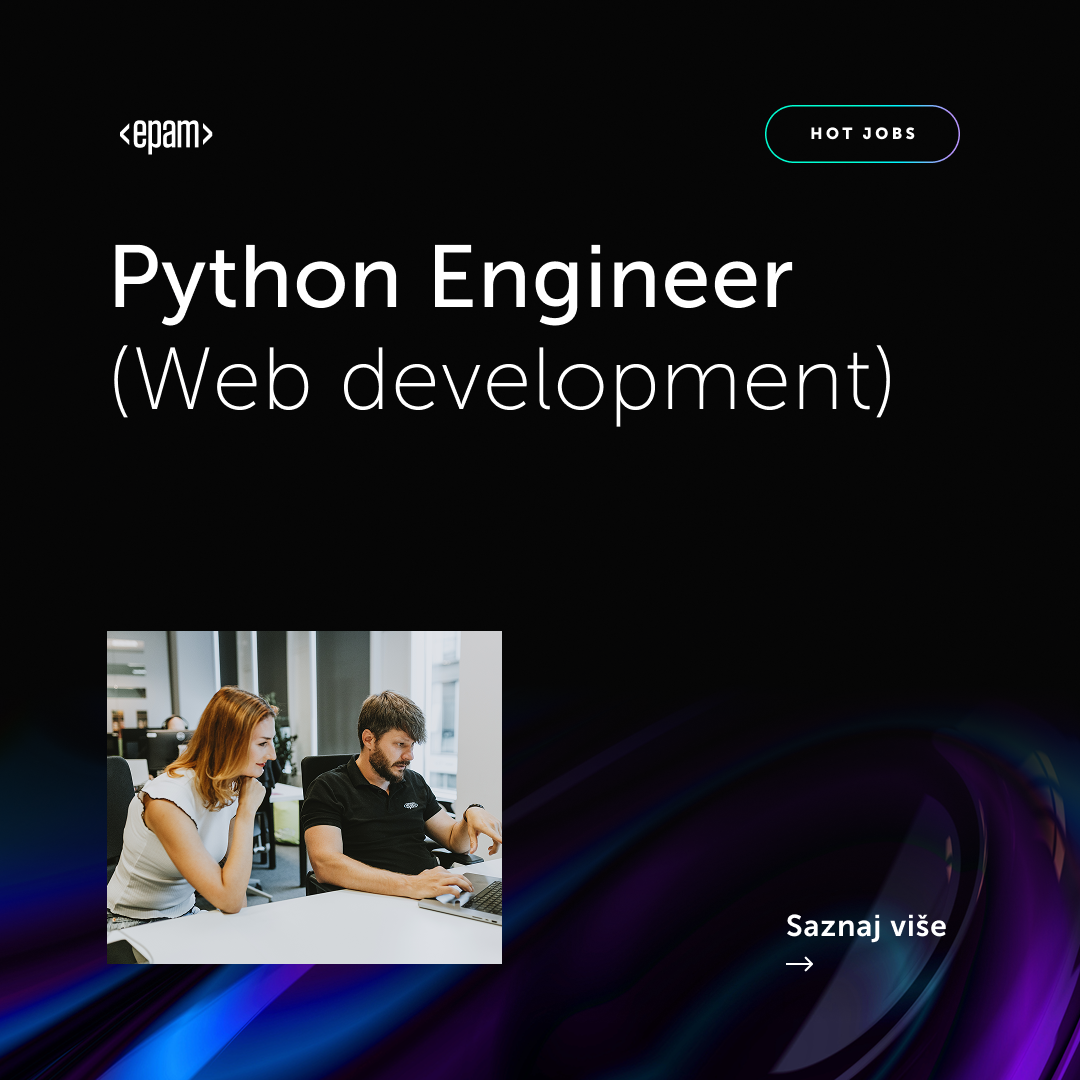The image size is (1080, 1080).
Task: Click the arrow under Saznaj više
Action: [800, 964]
